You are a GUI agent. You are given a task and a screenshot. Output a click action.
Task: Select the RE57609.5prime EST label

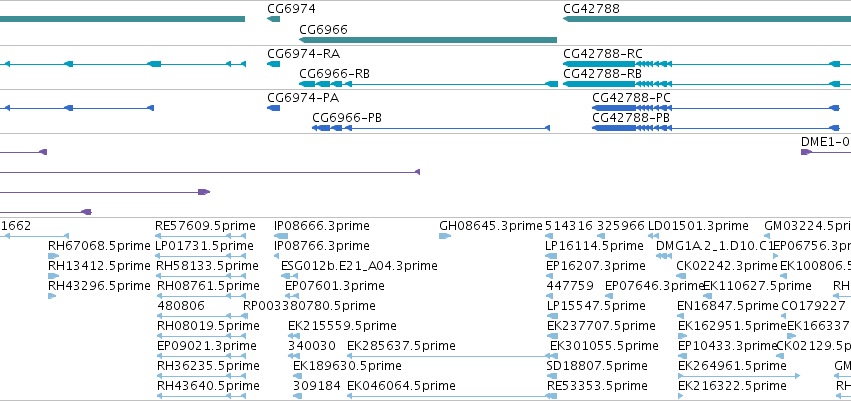coord(205,226)
